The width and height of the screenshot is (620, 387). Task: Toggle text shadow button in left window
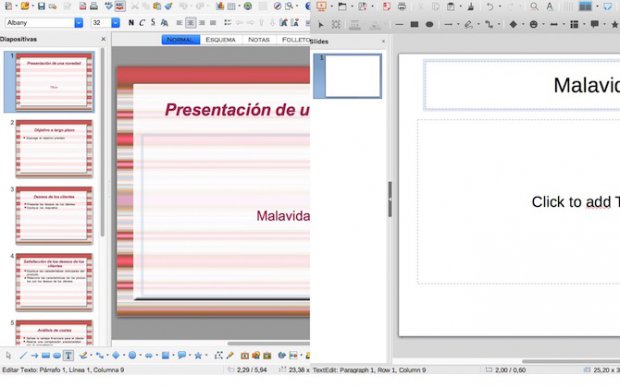(164, 23)
